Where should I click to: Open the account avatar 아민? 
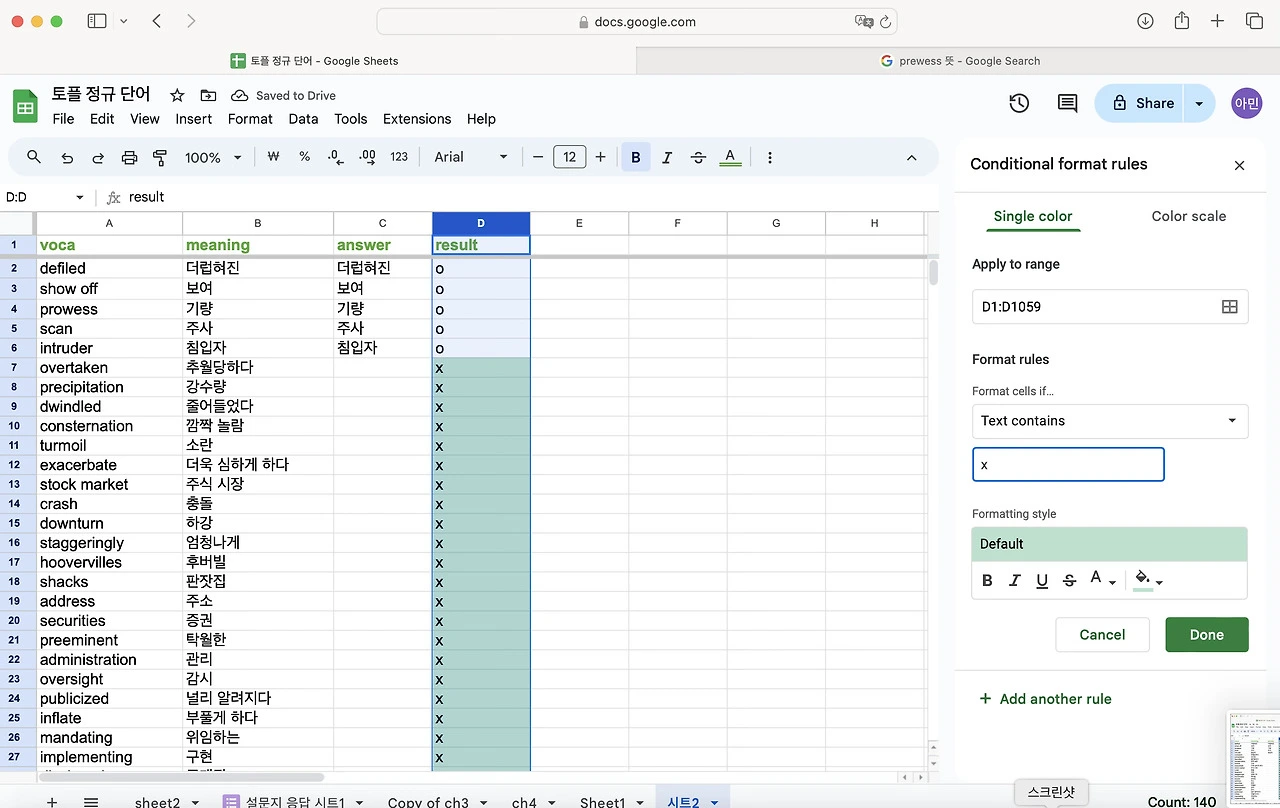click(x=1247, y=103)
